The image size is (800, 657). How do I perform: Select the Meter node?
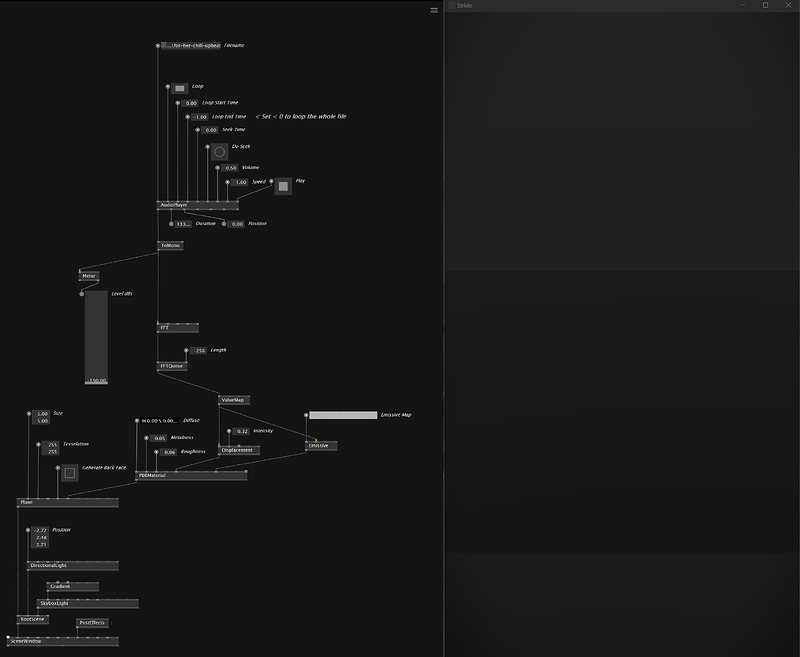(x=89, y=276)
